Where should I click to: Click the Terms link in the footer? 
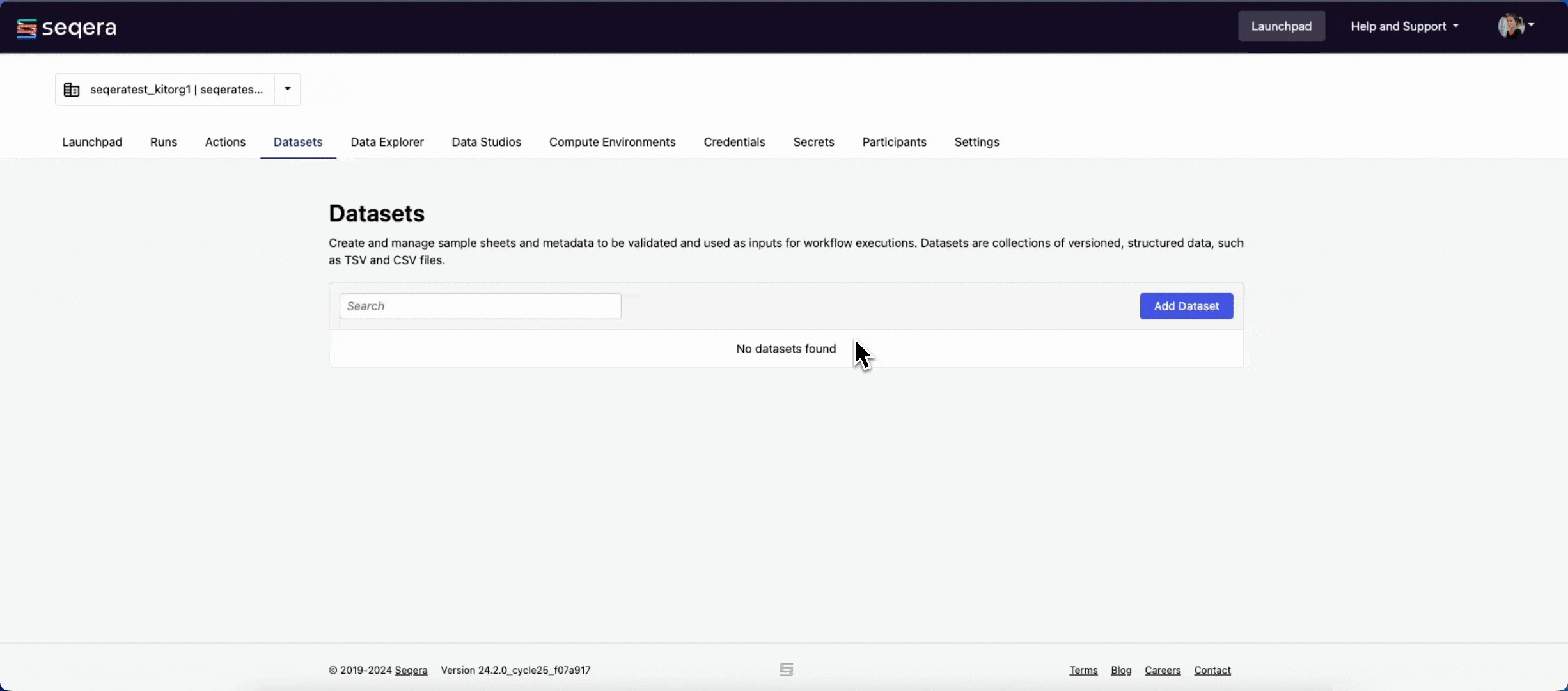click(1083, 670)
